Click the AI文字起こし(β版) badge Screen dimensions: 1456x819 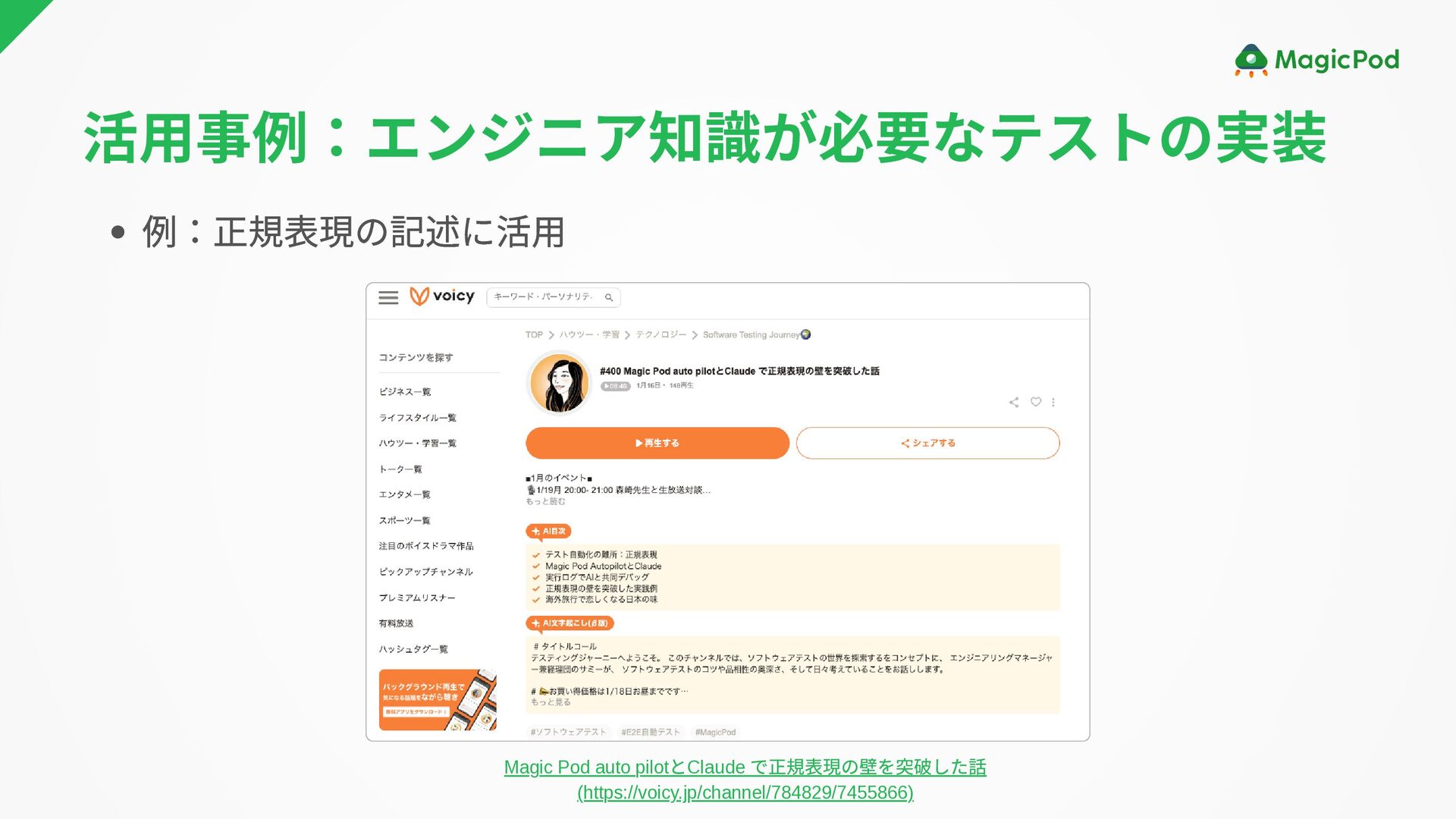[570, 623]
